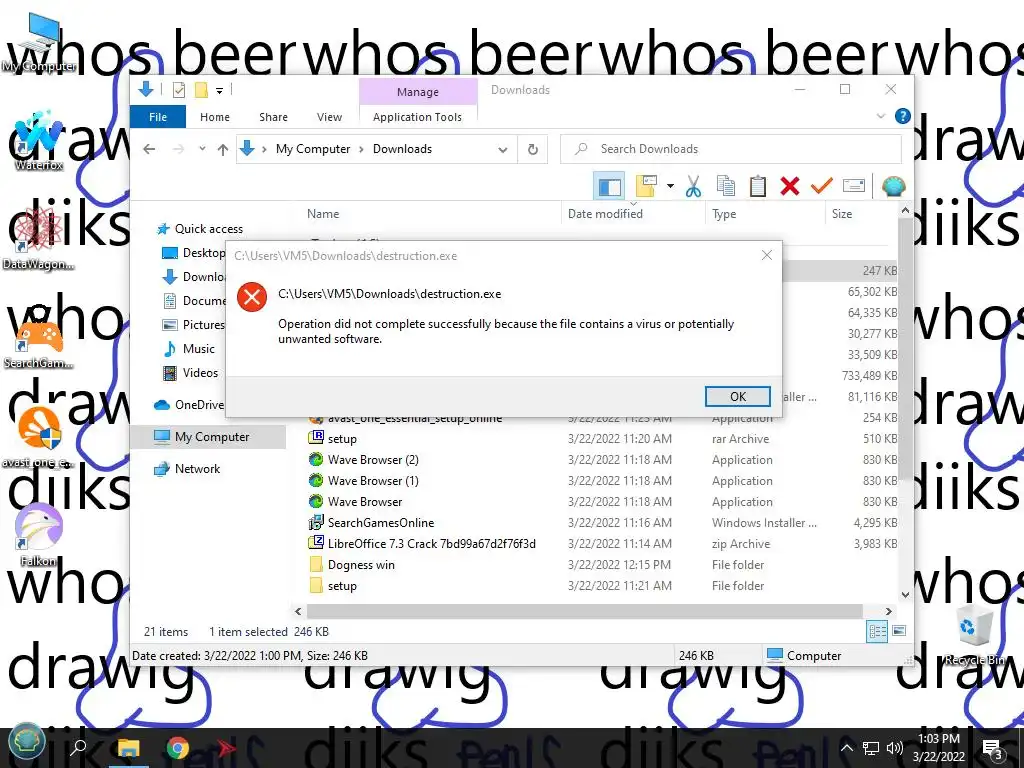This screenshot has width=1024, height=768.
Task: Click the Copy toolbar icon
Action: 726,187
